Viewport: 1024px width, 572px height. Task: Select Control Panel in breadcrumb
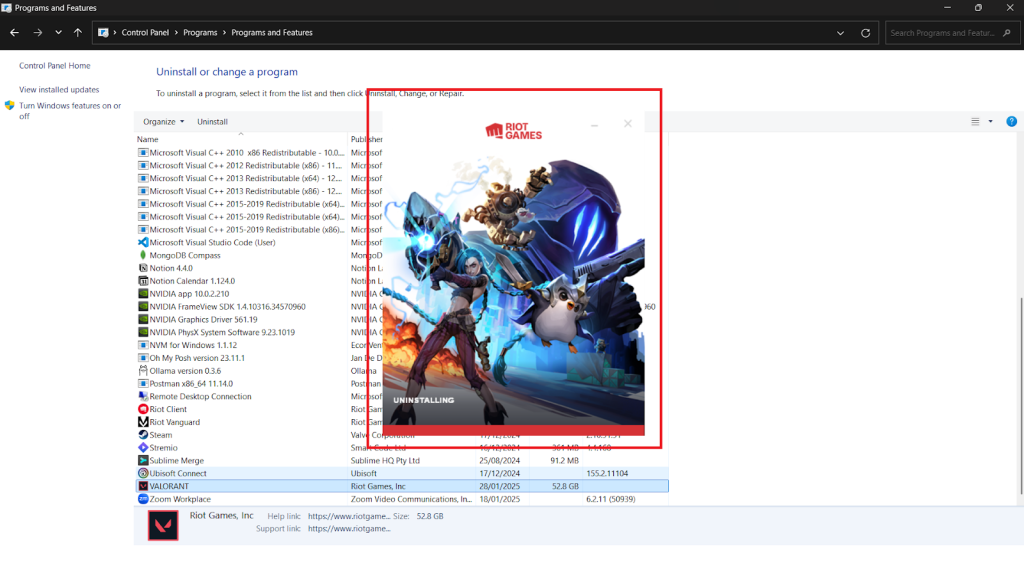[145, 33]
